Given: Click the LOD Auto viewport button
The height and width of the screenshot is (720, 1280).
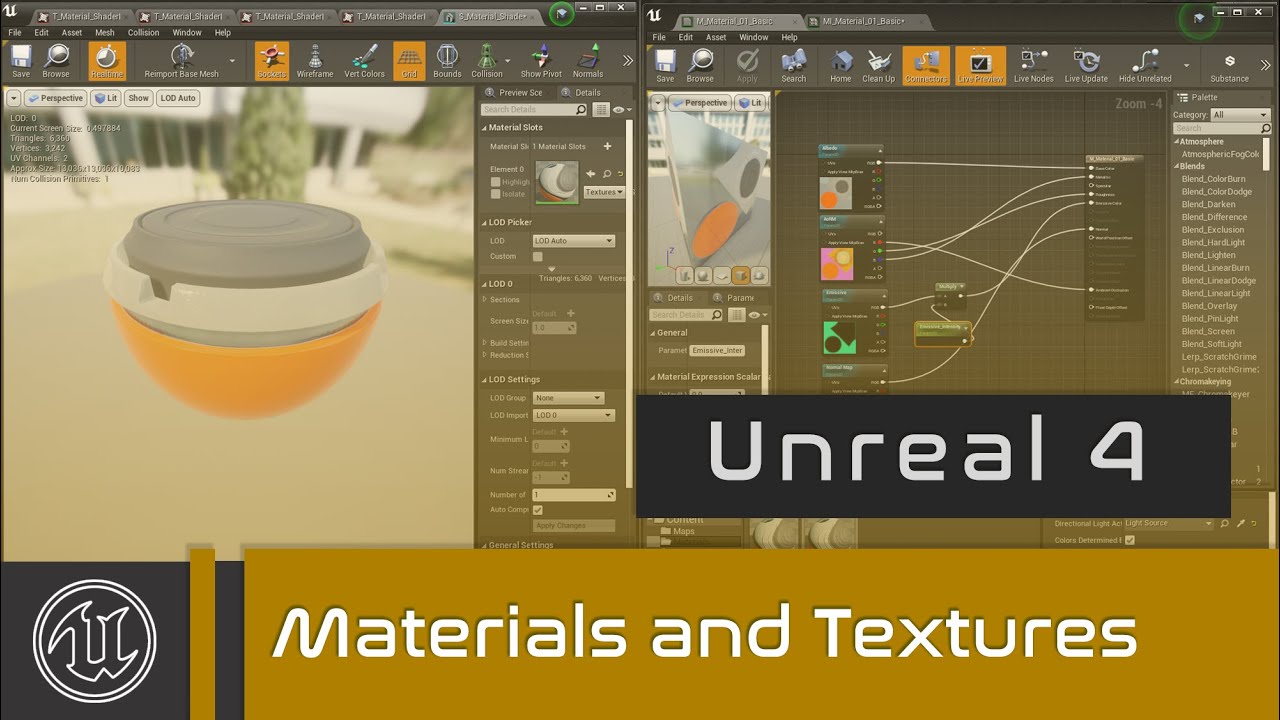Looking at the screenshot, I should [178, 98].
